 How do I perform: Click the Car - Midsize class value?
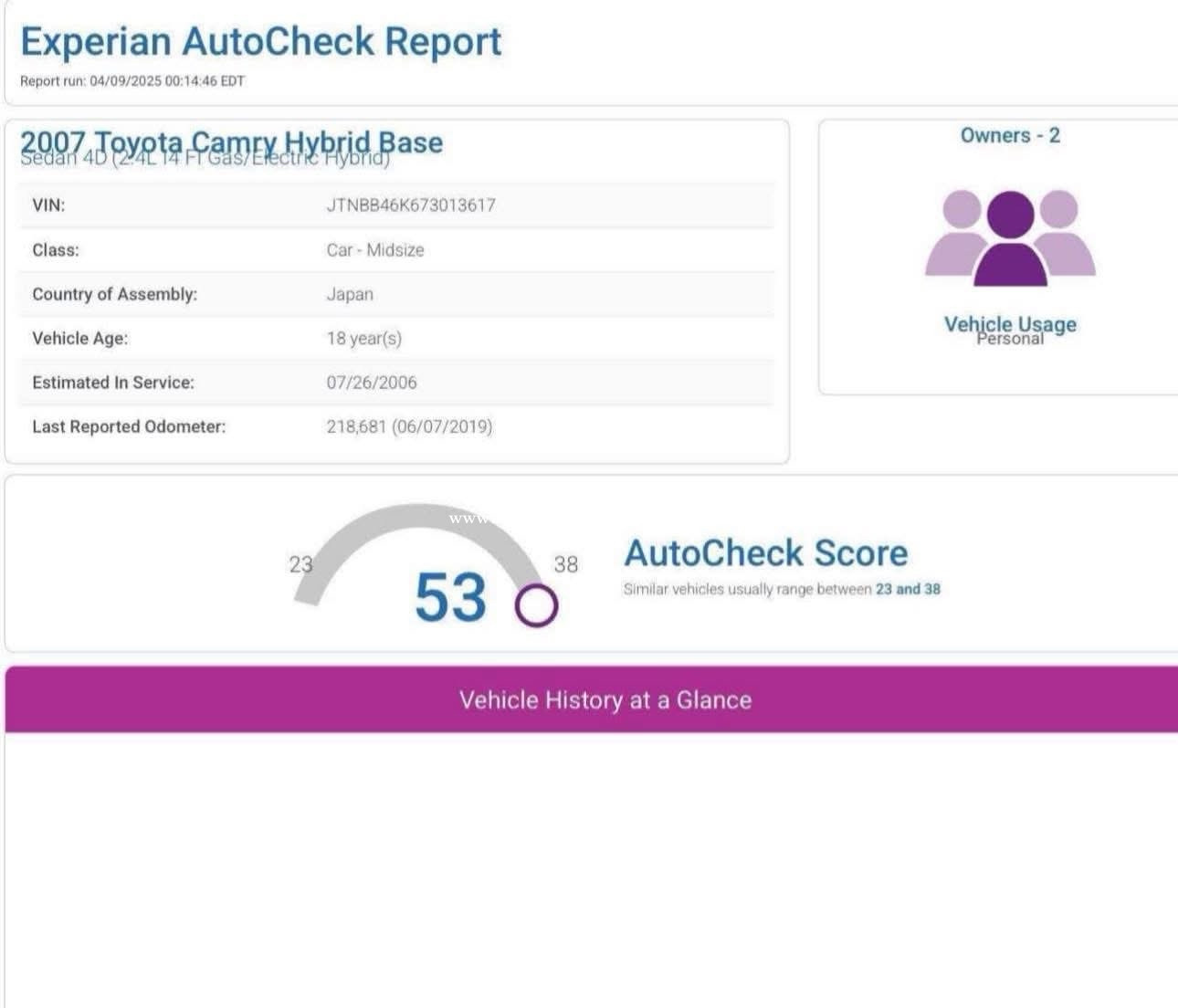[375, 250]
